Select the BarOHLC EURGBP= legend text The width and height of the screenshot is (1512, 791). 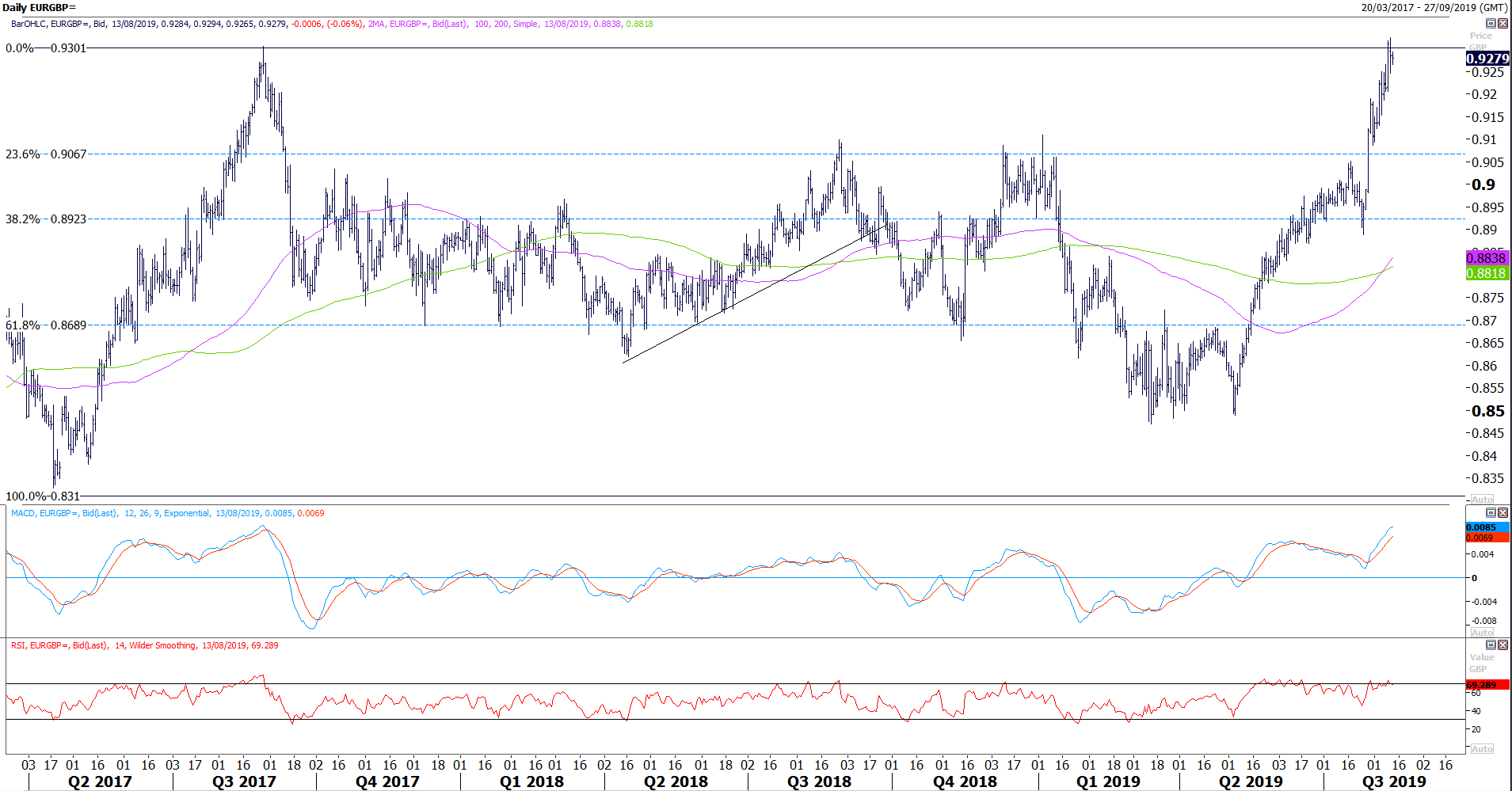[x=186, y=24]
